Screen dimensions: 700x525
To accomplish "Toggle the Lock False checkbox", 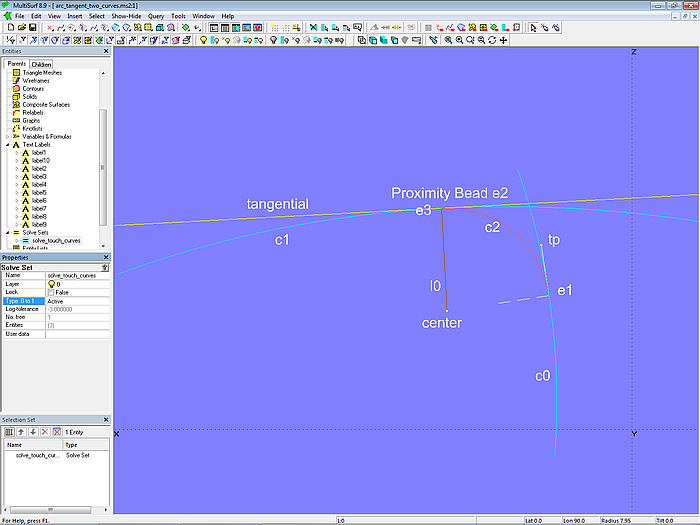I will click(x=51, y=292).
